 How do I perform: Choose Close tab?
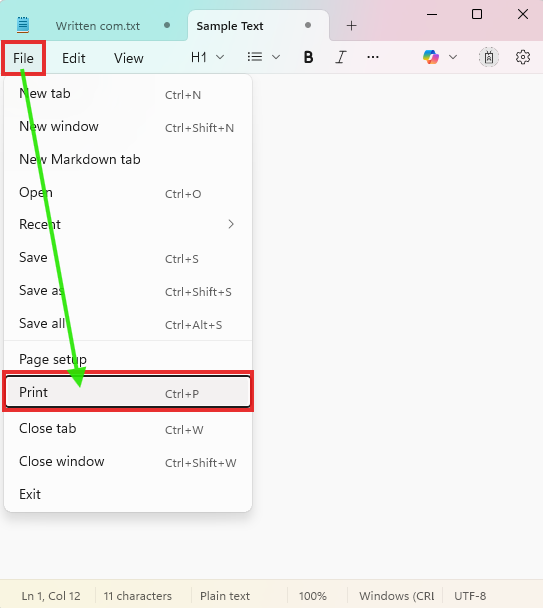tap(128, 429)
